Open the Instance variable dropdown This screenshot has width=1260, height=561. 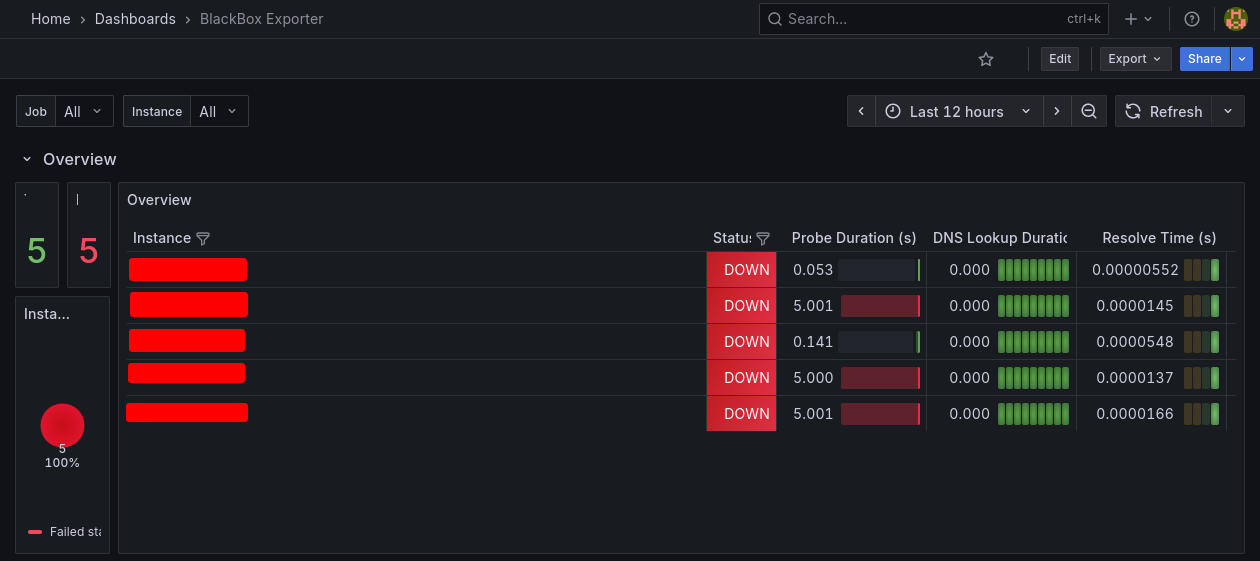[x=218, y=112]
